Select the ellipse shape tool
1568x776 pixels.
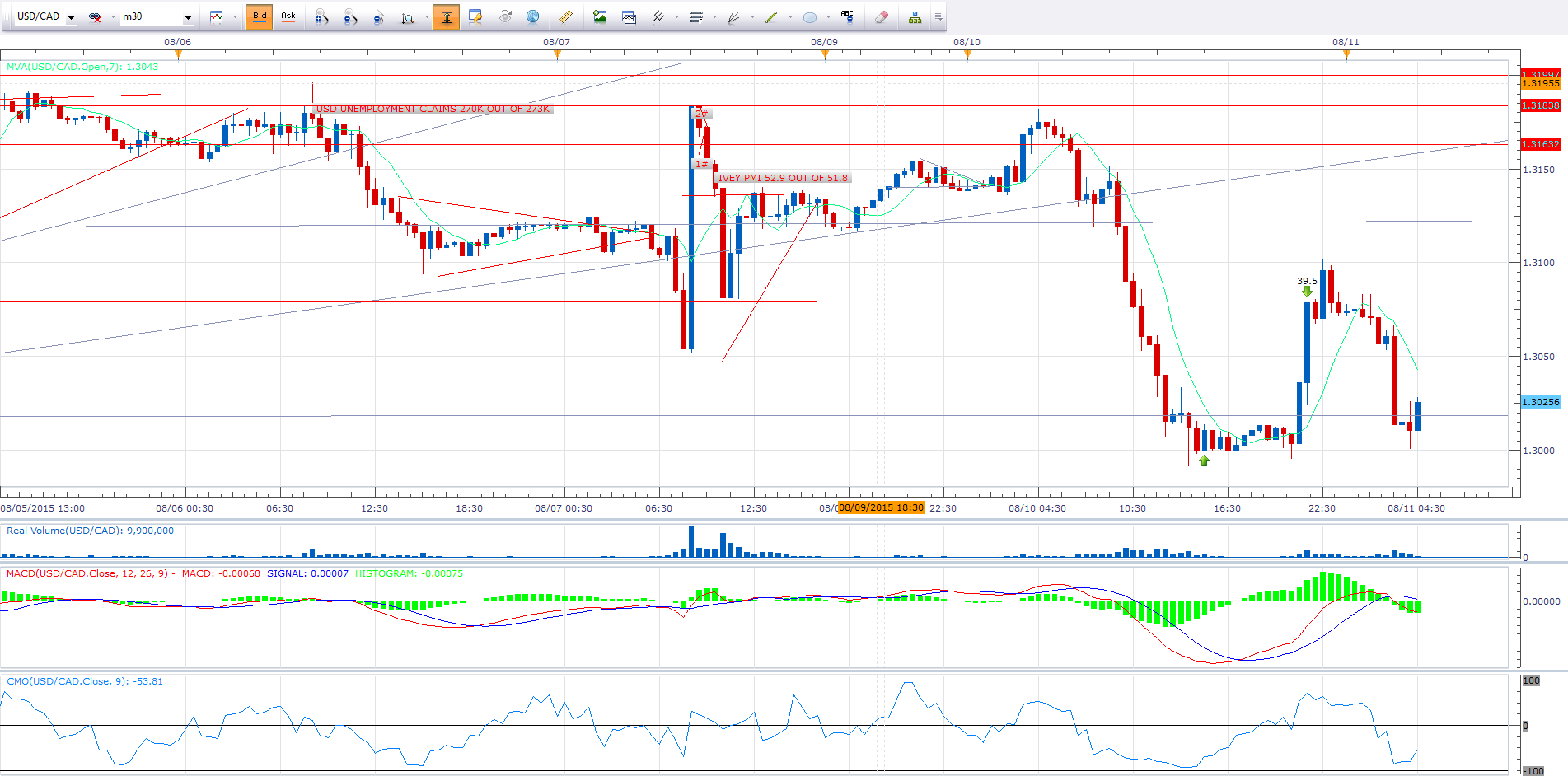pos(809,16)
